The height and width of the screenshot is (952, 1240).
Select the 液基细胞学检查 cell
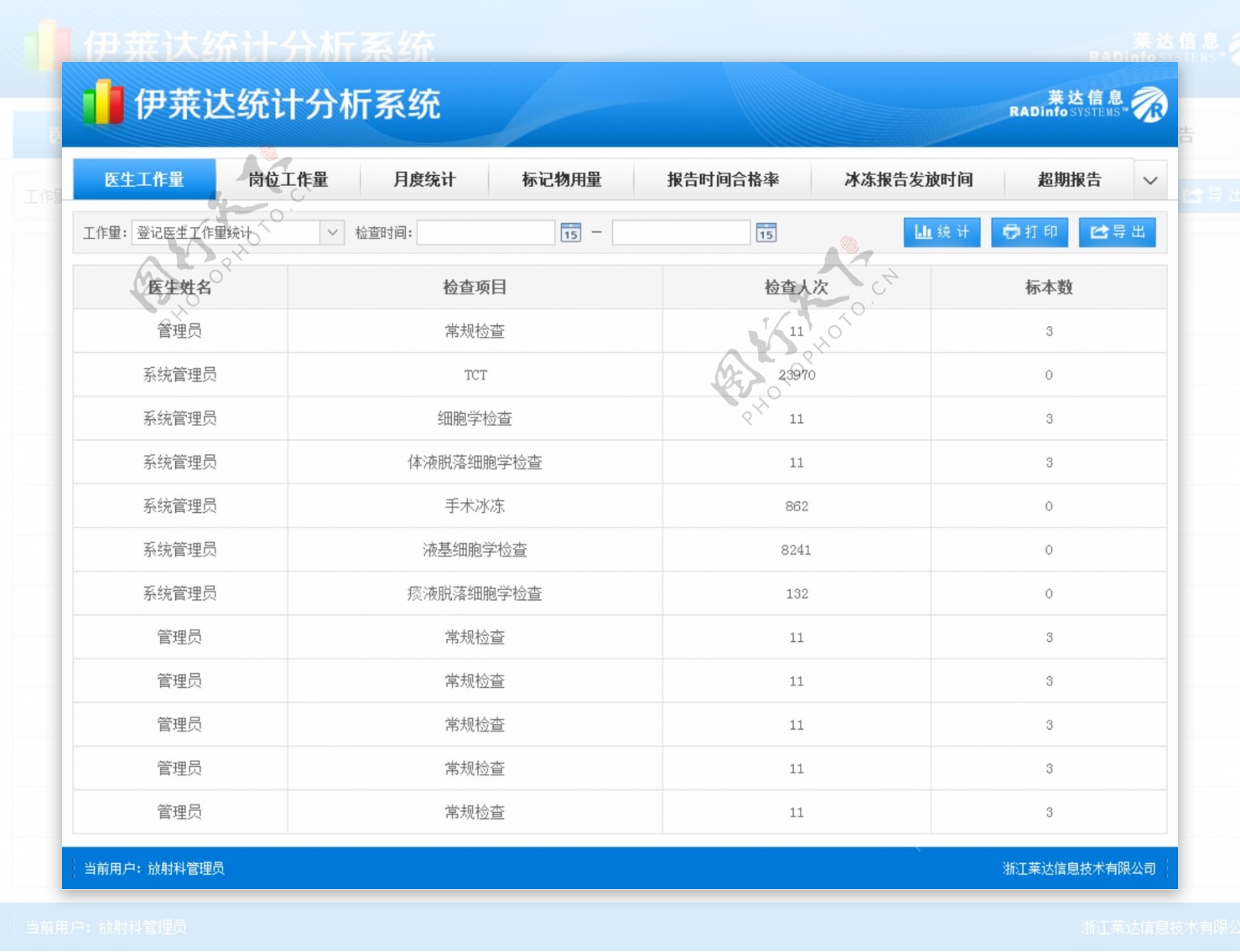click(475, 550)
